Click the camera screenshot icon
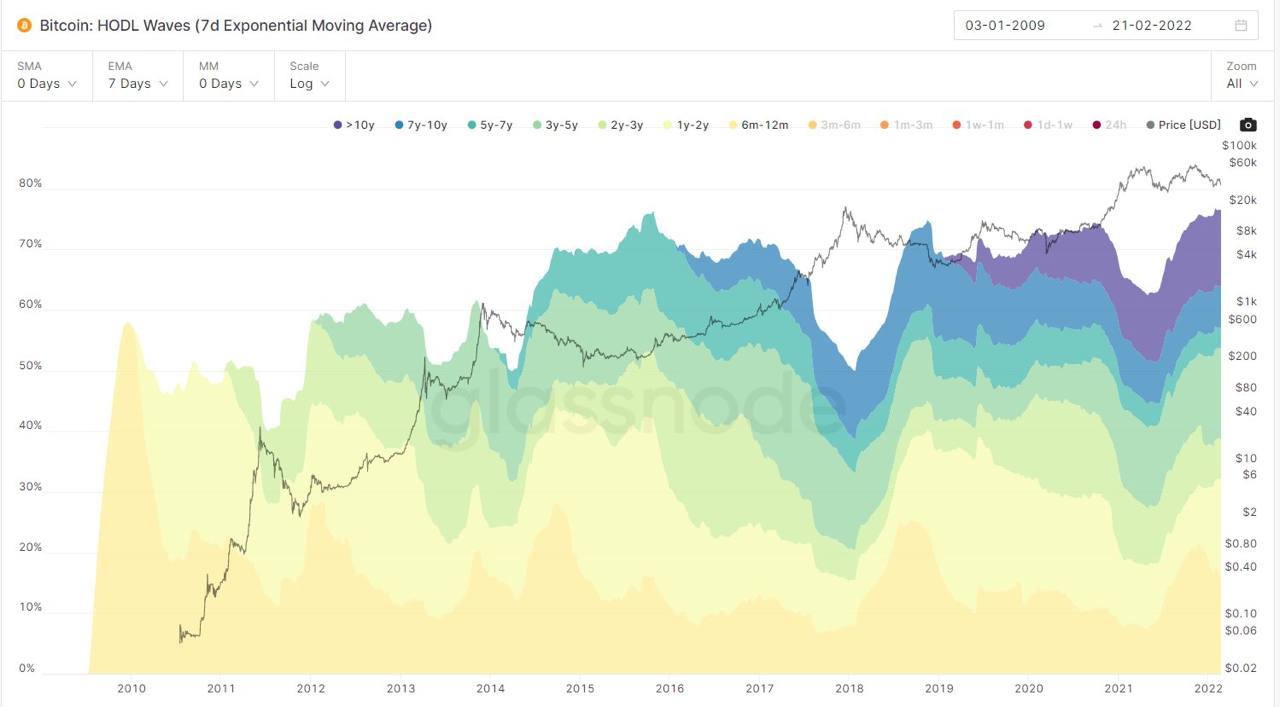This screenshot has width=1280, height=707. (x=1248, y=125)
